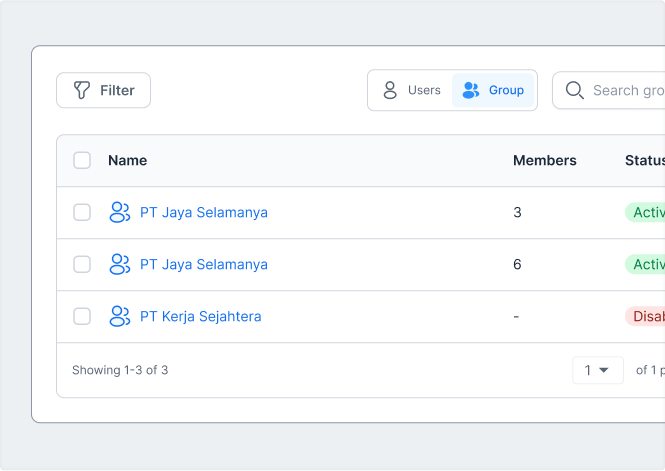This screenshot has height=471, width=665.
Task: Tick the select-all checkbox in the table header
Action: (82, 160)
